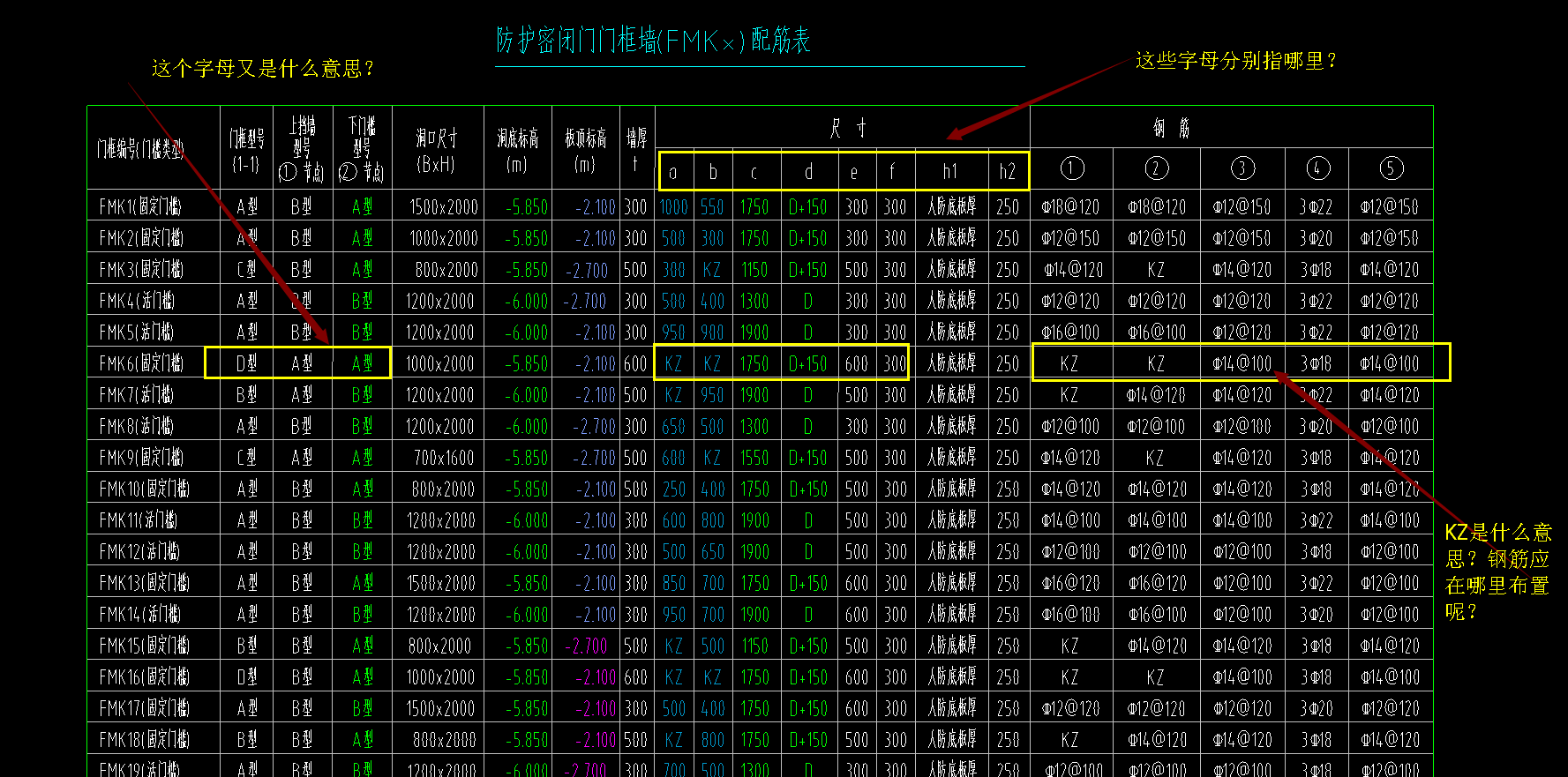Image resolution: width=1568 pixels, height=777 pixels.
Task: Click magenta -2.700 in FMK15 row
Action: click(x=586, y=646)
